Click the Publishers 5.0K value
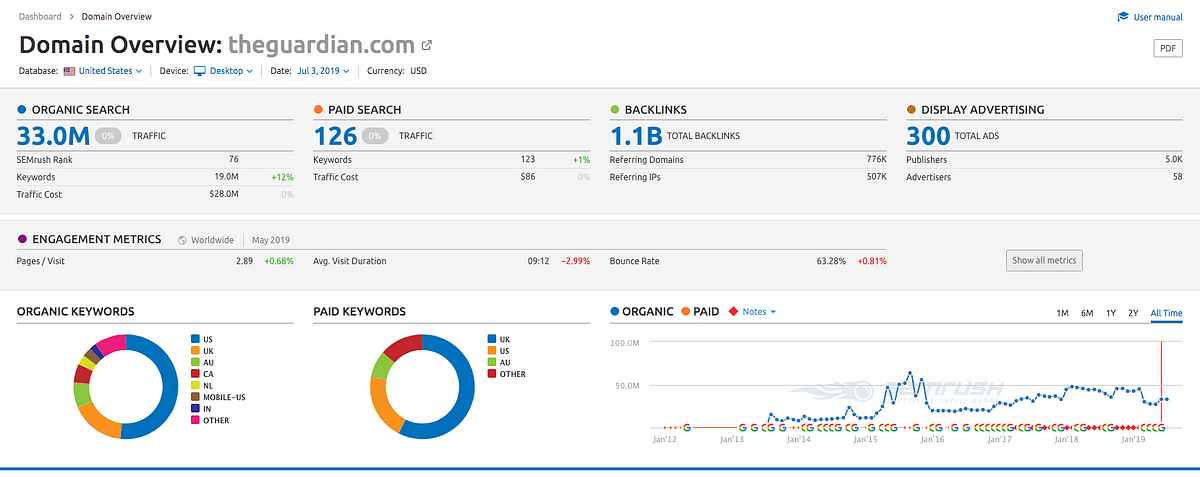Image resolution: width=1200 pixels, height=477 pixels. point(1174,159)
